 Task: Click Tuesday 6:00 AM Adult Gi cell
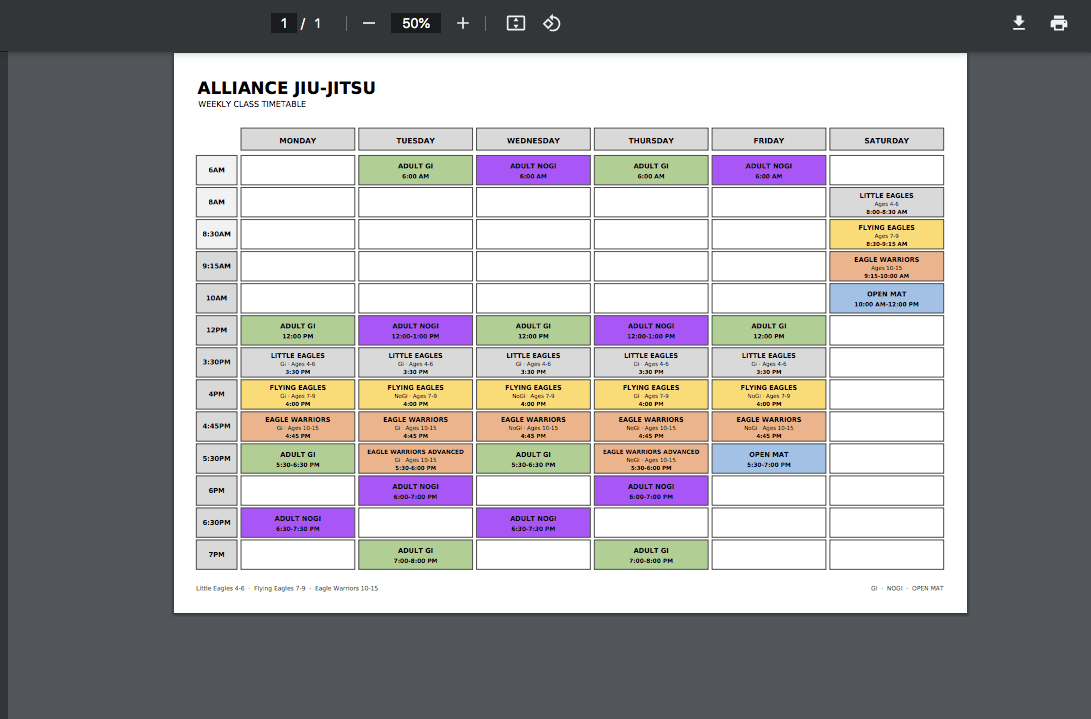pyautogui.click(x=415, y=170)
